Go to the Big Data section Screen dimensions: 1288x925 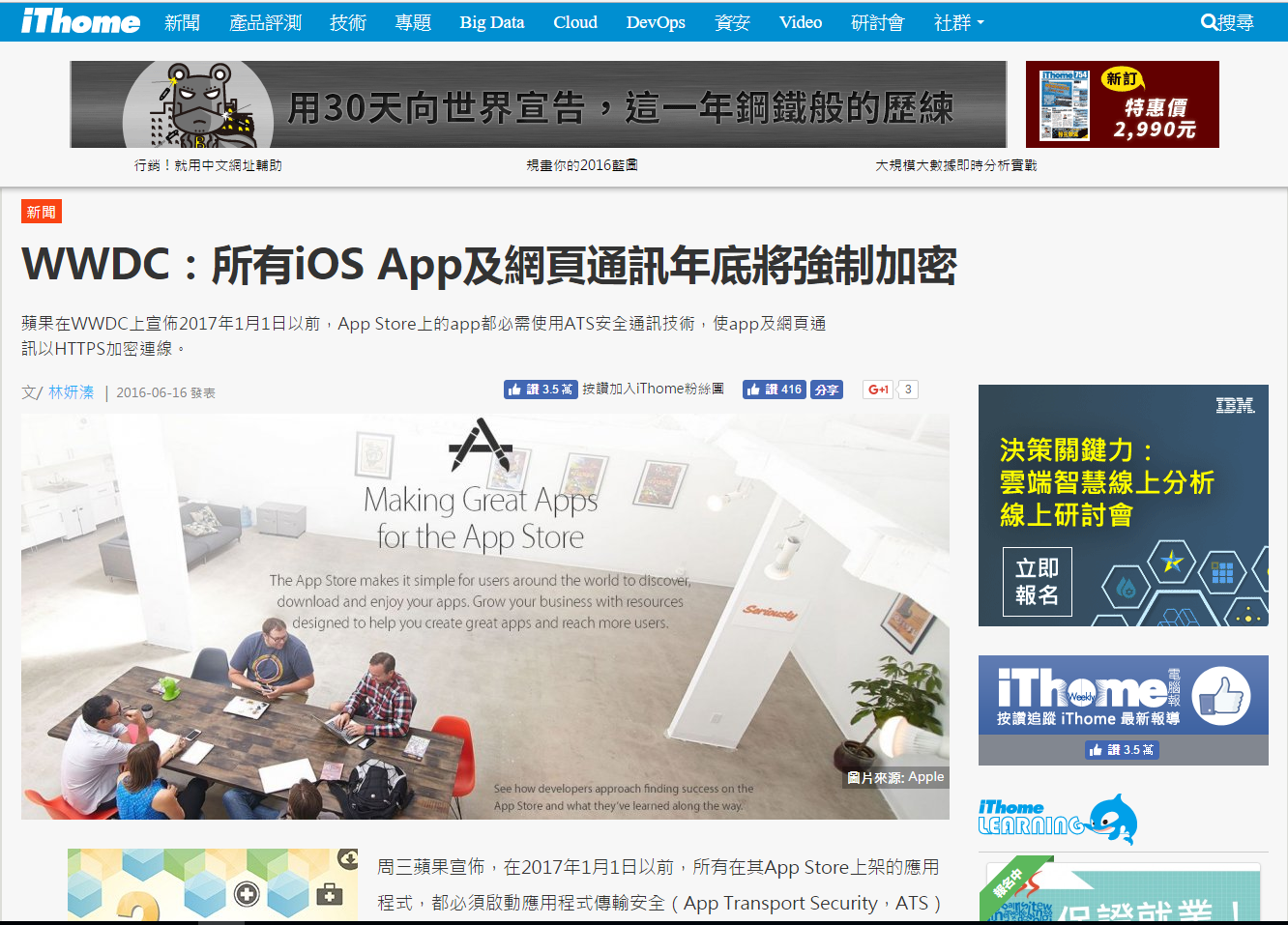click(x=491, y=22)
